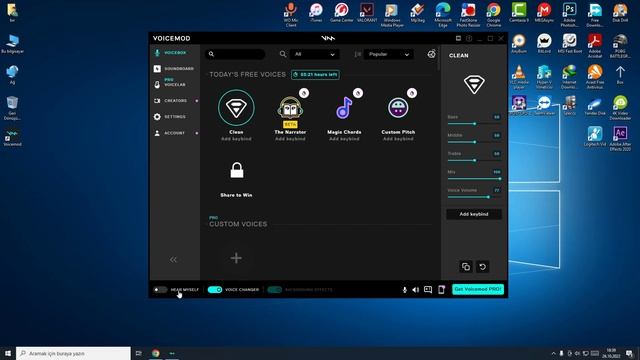Click the Windows taskbar search box

tap(73, 353)
